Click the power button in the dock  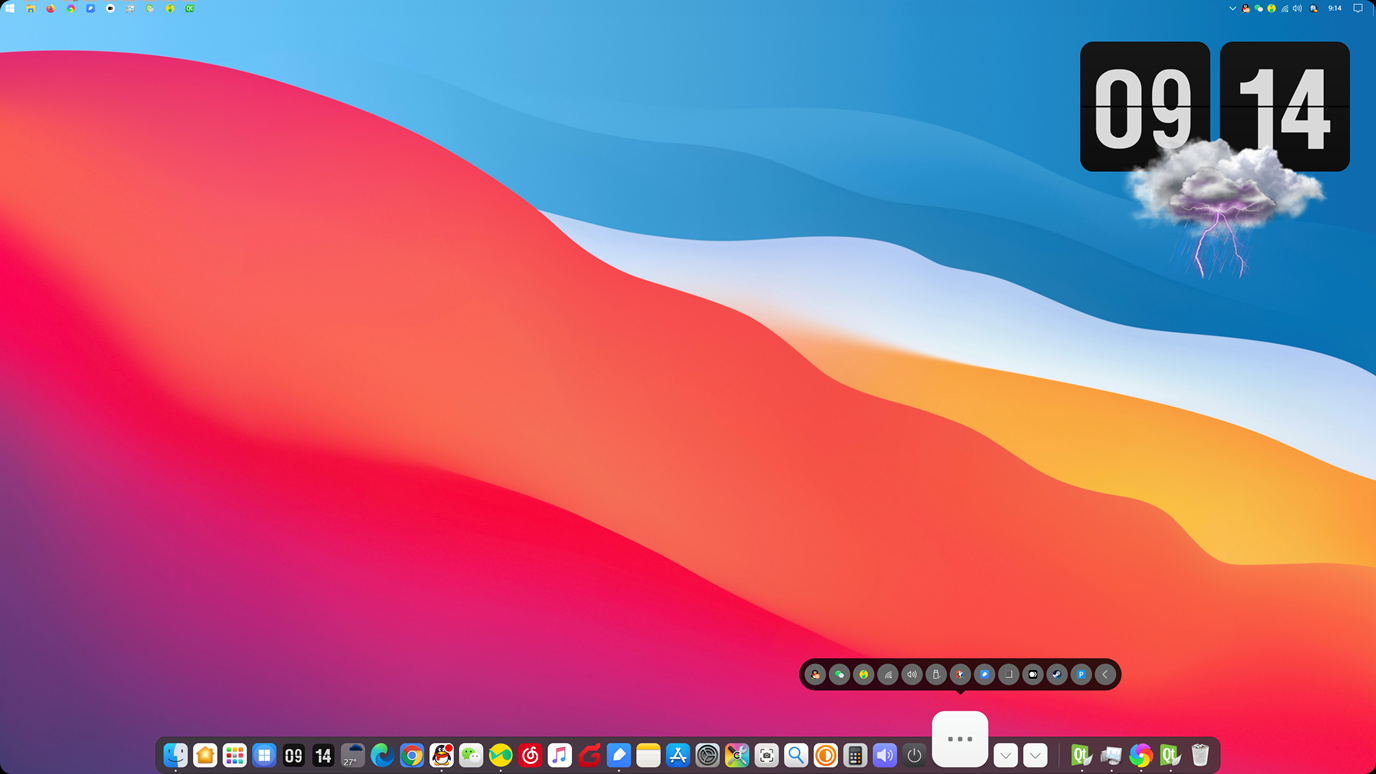click(914, 755)
